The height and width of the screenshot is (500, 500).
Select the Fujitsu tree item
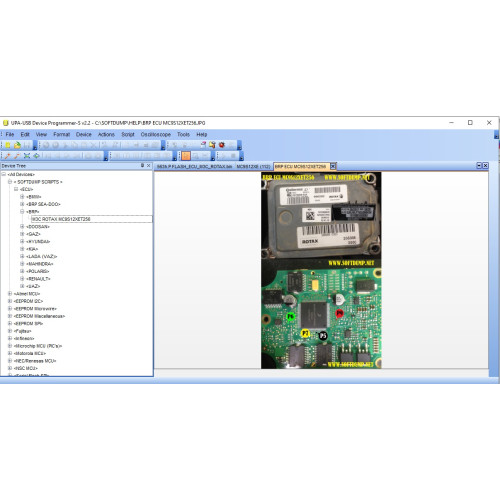pos(23,331)
